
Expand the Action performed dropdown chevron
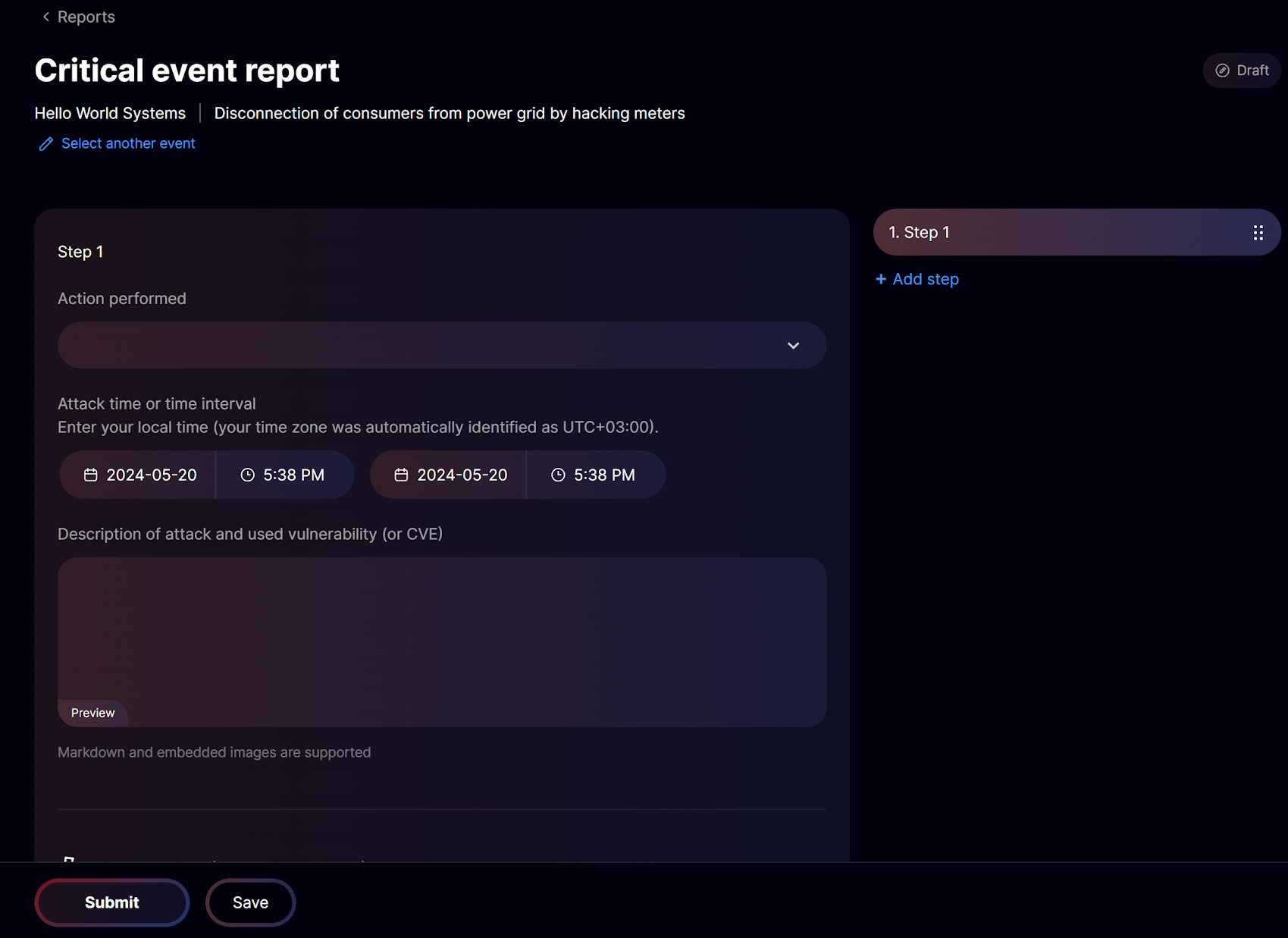point(793,346)
